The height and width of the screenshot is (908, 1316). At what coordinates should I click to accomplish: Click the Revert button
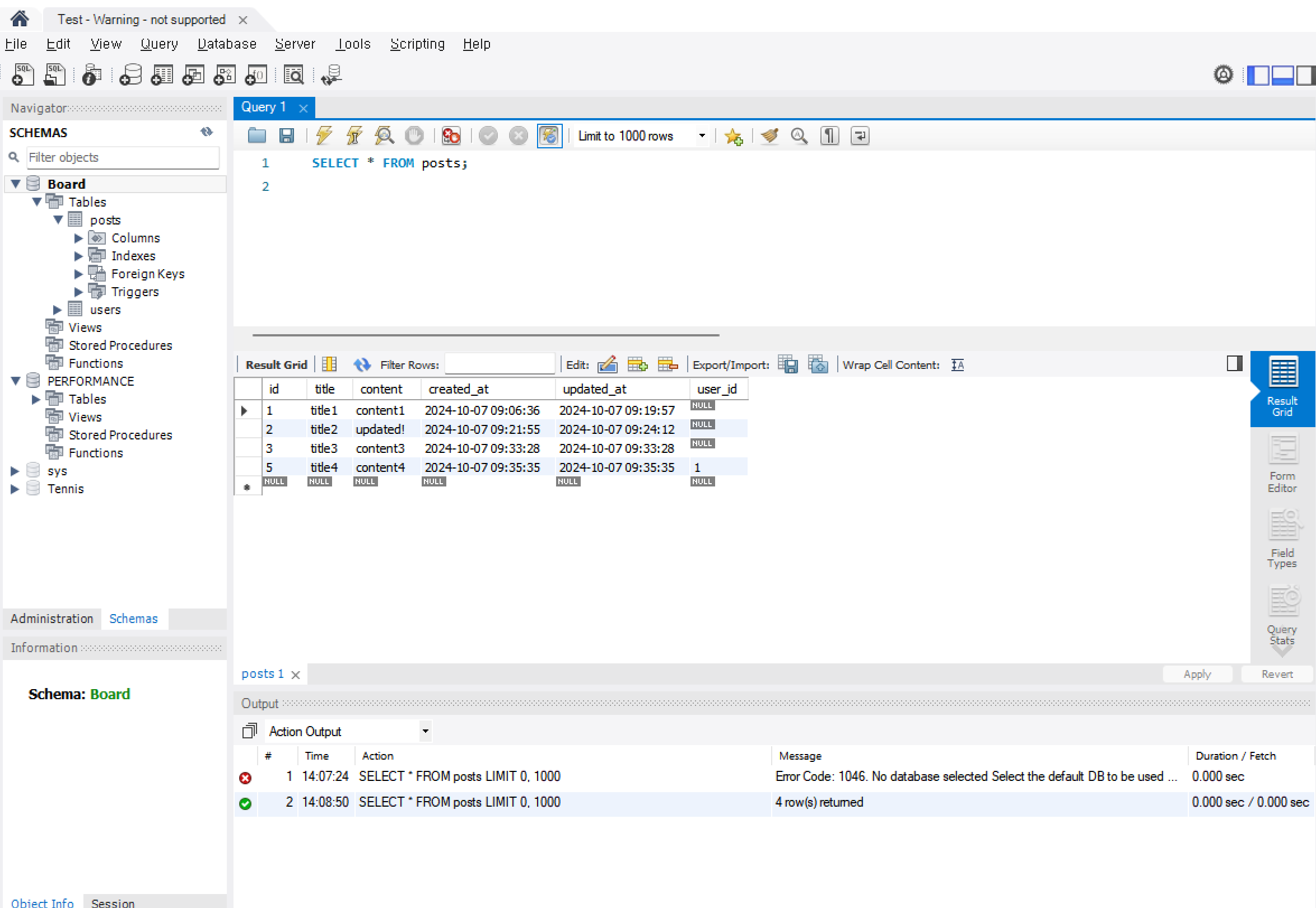coord(1277,674)
